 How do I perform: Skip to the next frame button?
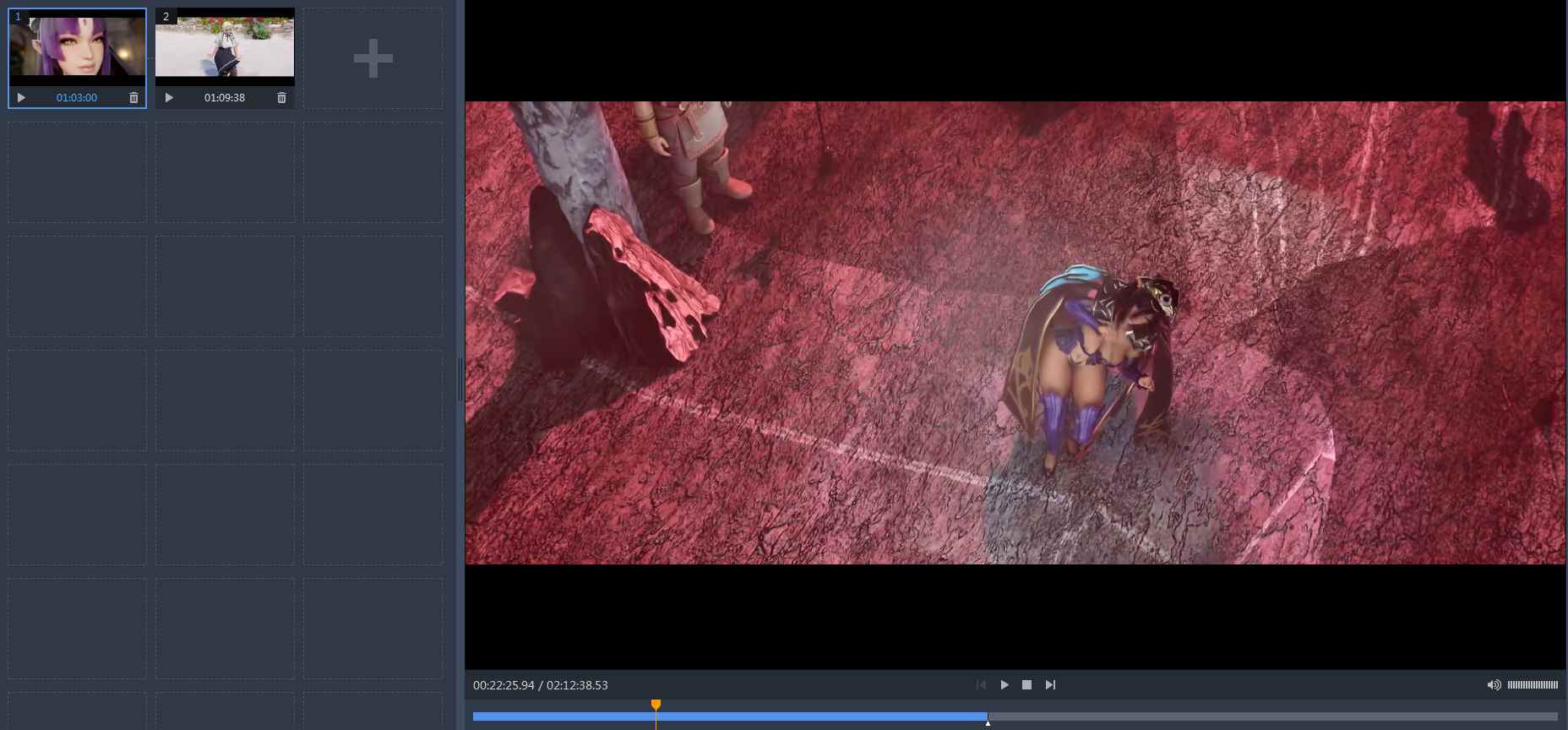point(1050,685)
